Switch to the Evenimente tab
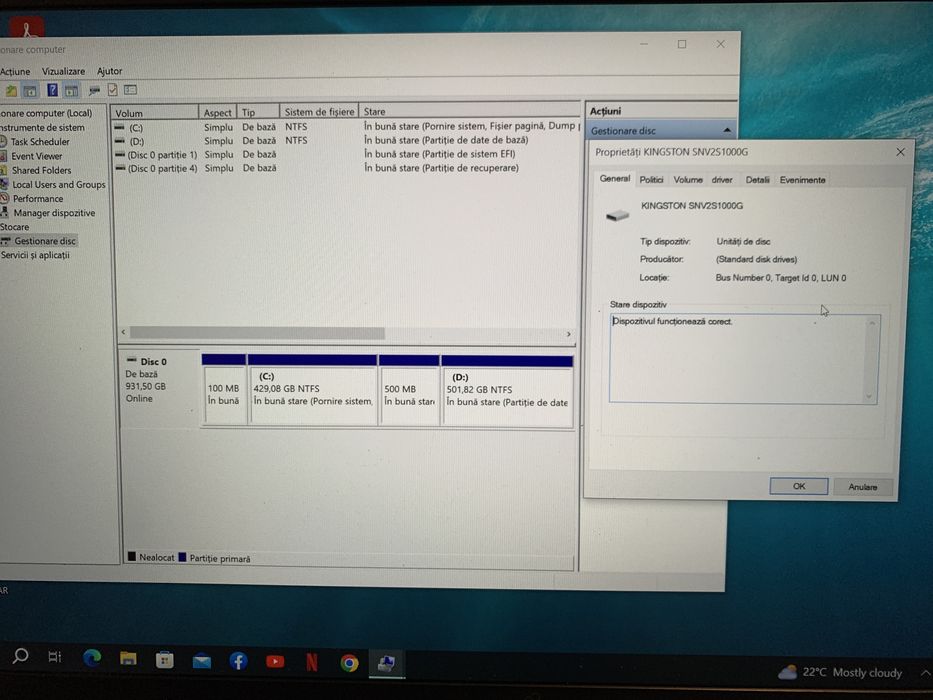This screenshot has height=700, width=933. pyautogui.click(x=802, y=180)
